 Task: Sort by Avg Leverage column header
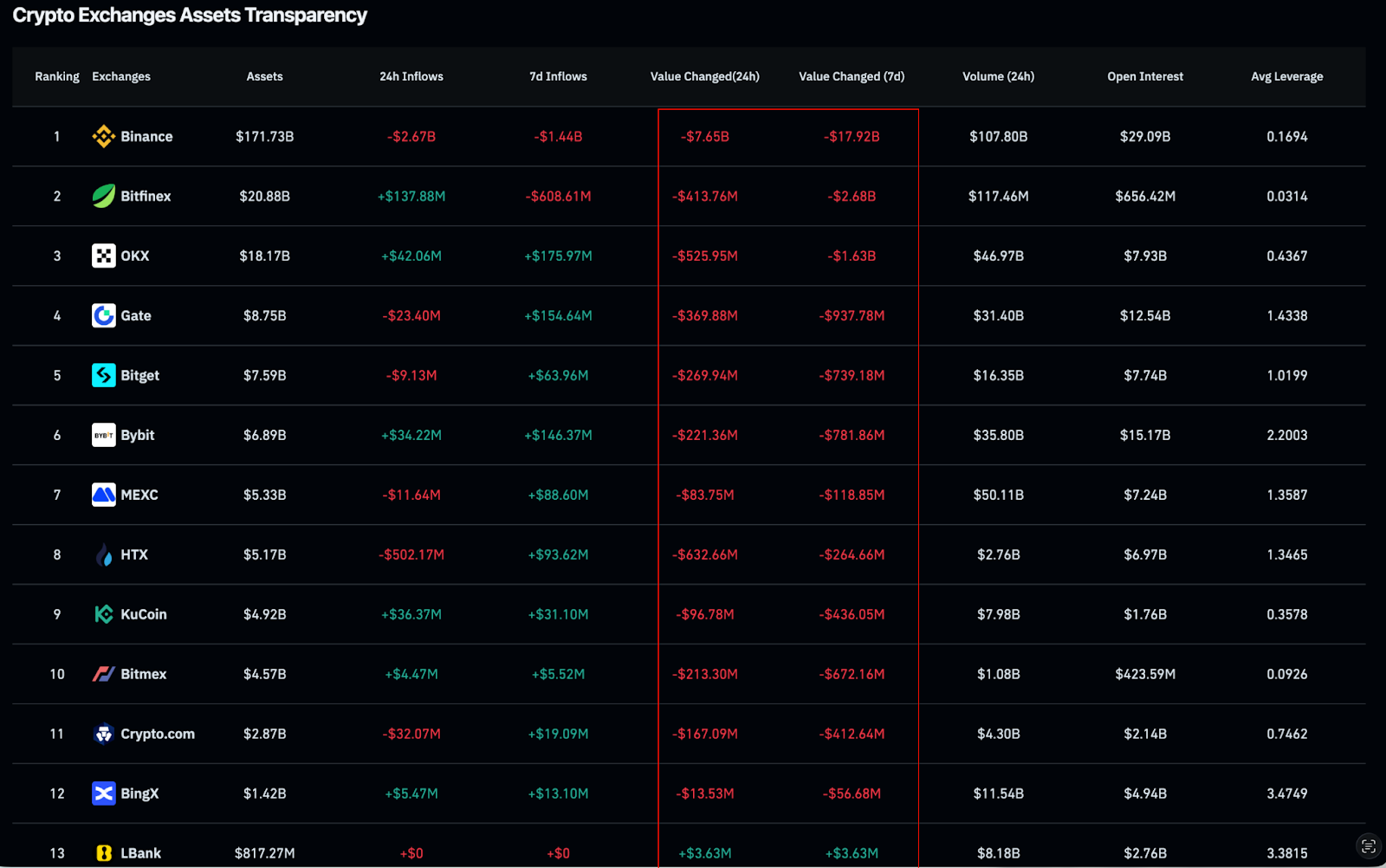coord(1286,77)
